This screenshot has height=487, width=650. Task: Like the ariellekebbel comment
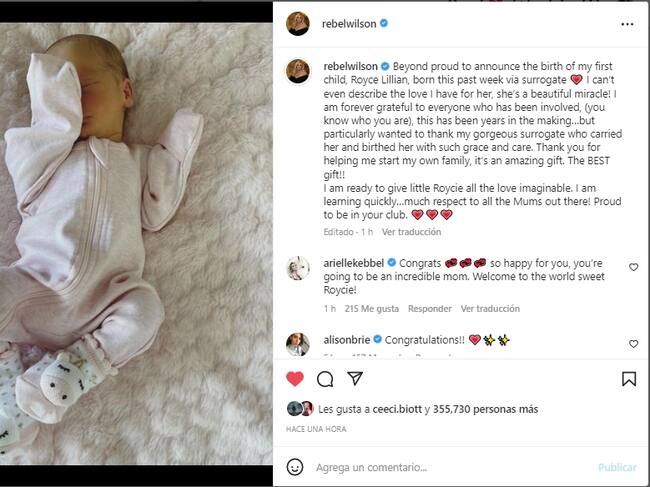tap(633, 267)
